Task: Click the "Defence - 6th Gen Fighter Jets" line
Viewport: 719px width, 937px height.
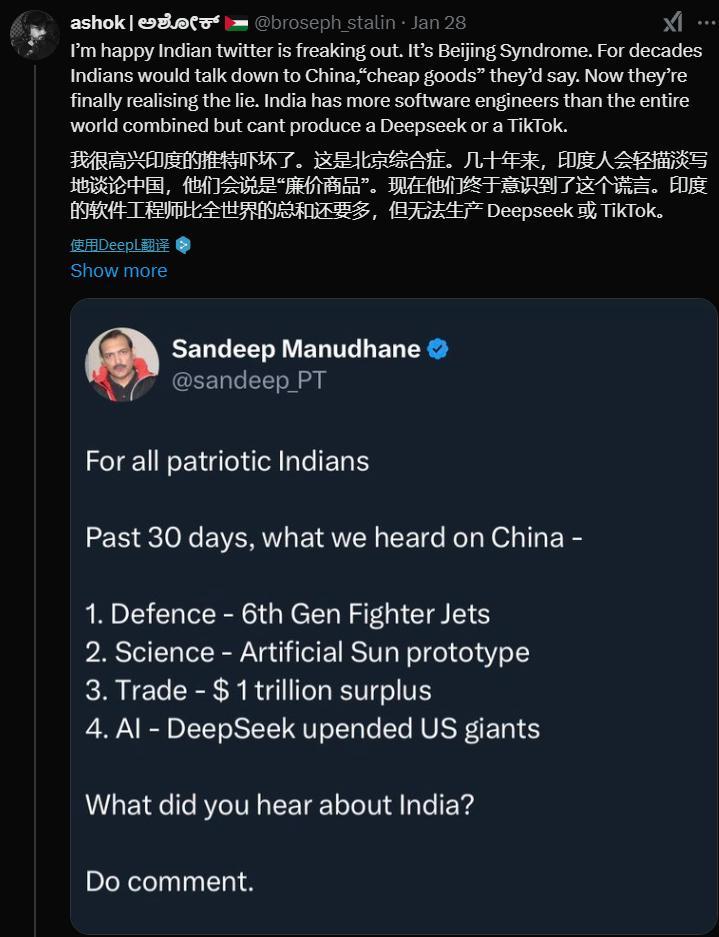Action: (288, 613)
